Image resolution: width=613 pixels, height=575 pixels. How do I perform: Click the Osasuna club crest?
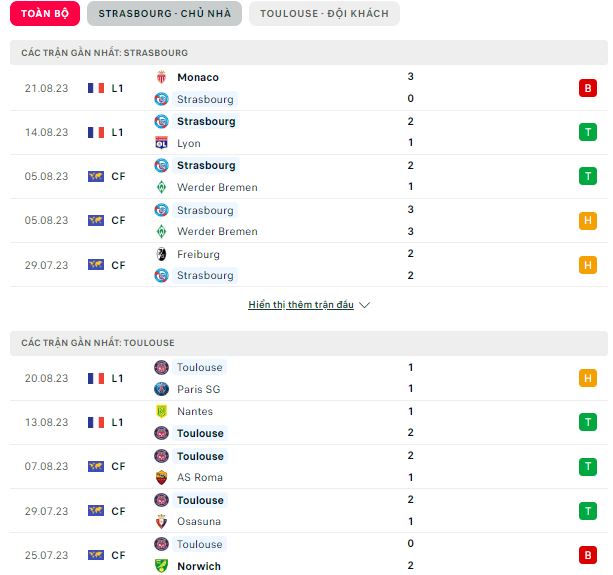(161, 521)
